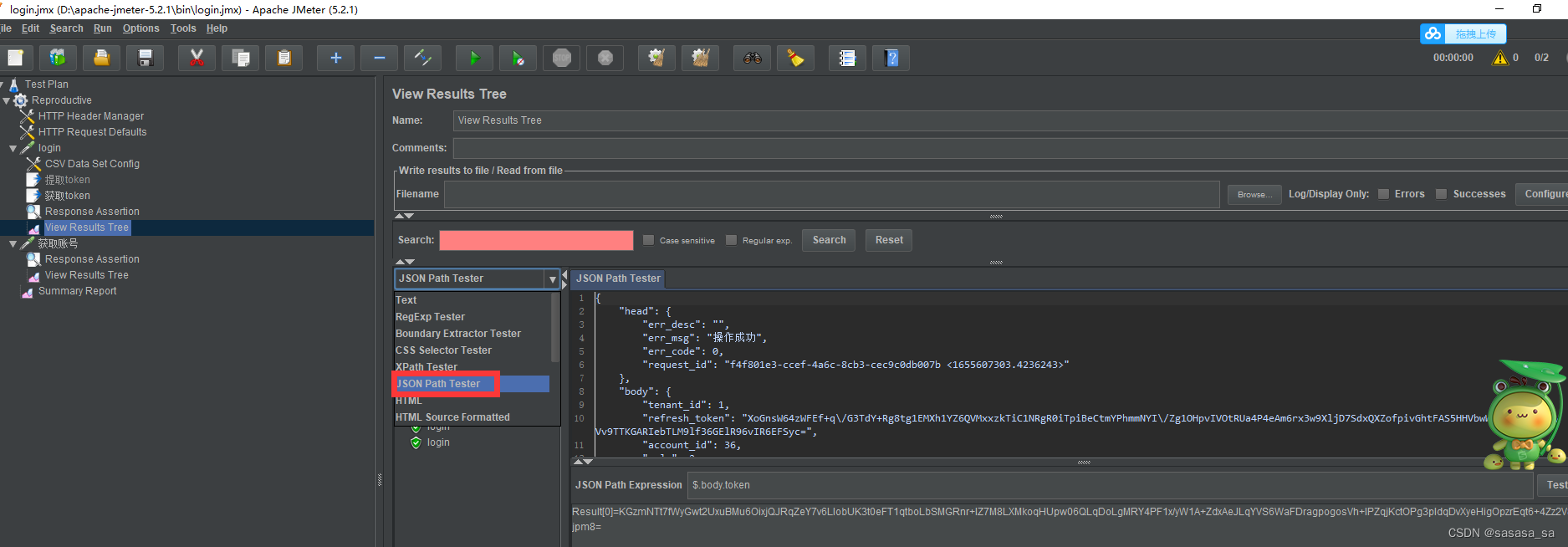Click the cloud upload widget button

[x=1463, y=33]
